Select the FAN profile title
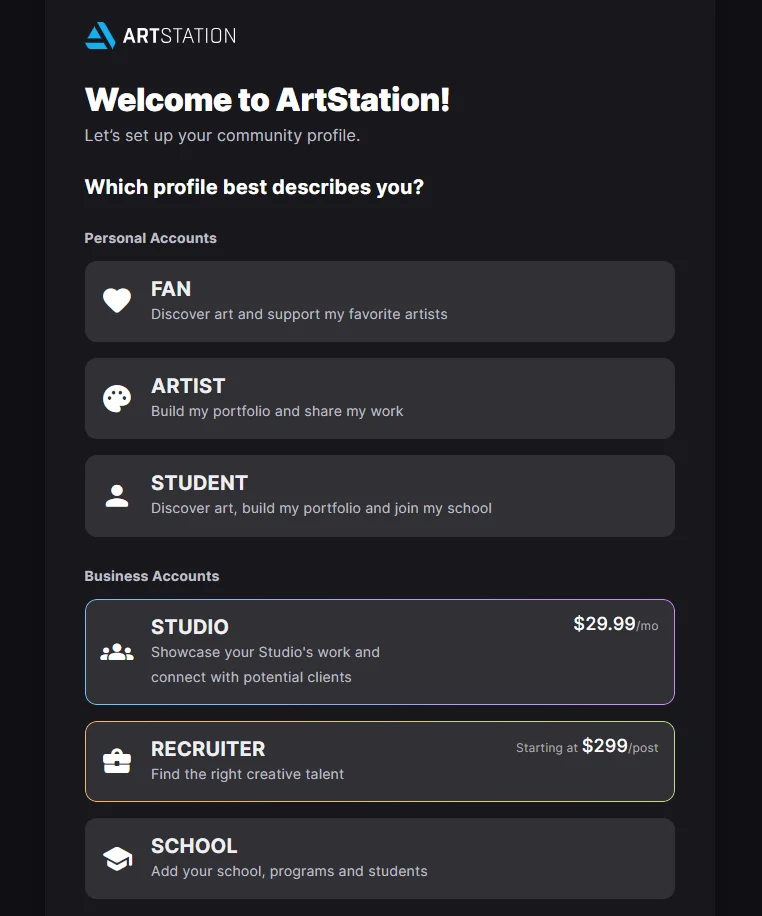The image size is (762, 916). point(171,289)
